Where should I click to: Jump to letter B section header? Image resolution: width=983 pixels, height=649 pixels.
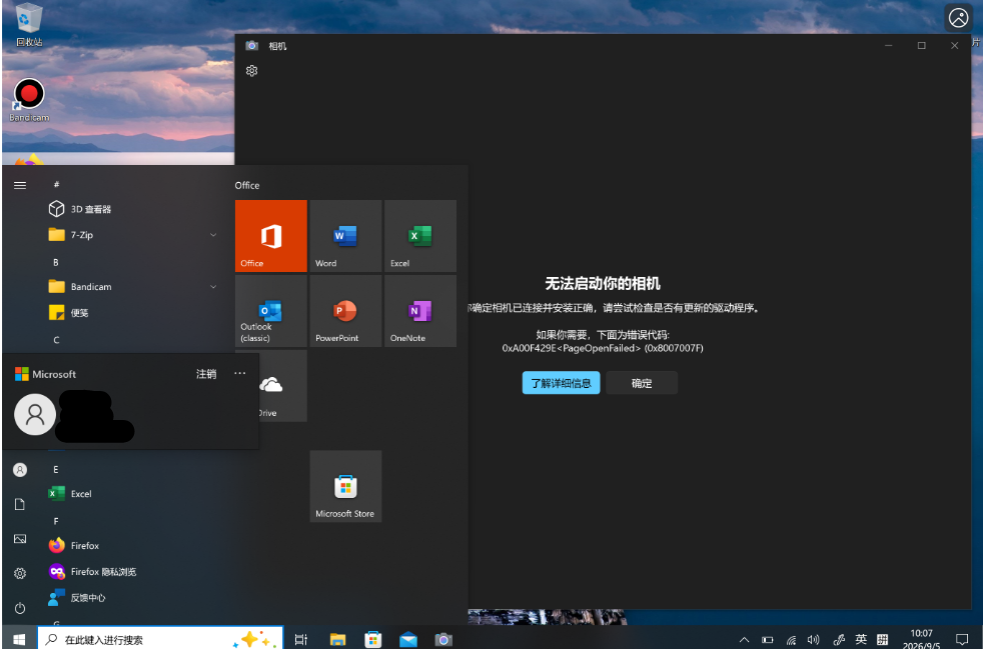[56, 262]
